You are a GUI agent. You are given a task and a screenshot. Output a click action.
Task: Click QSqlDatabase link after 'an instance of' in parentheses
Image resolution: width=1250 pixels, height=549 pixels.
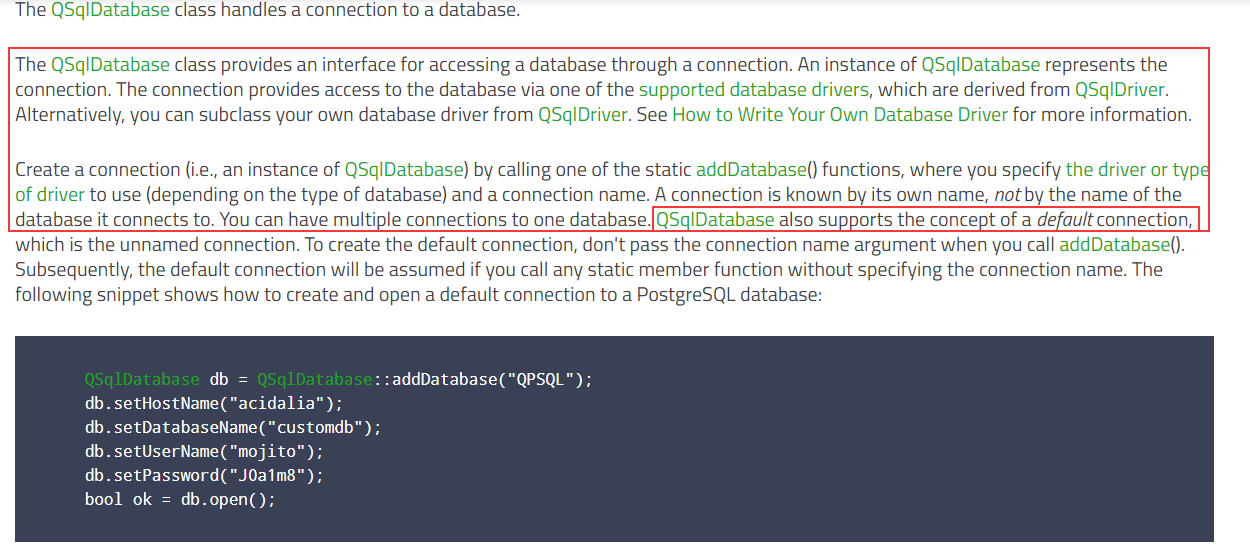[x=403, y=170]
